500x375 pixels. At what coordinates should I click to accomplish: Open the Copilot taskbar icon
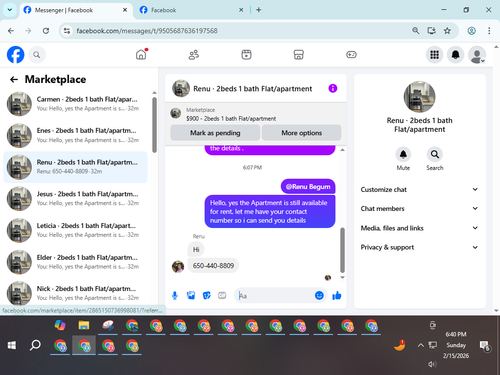(60, 325)
